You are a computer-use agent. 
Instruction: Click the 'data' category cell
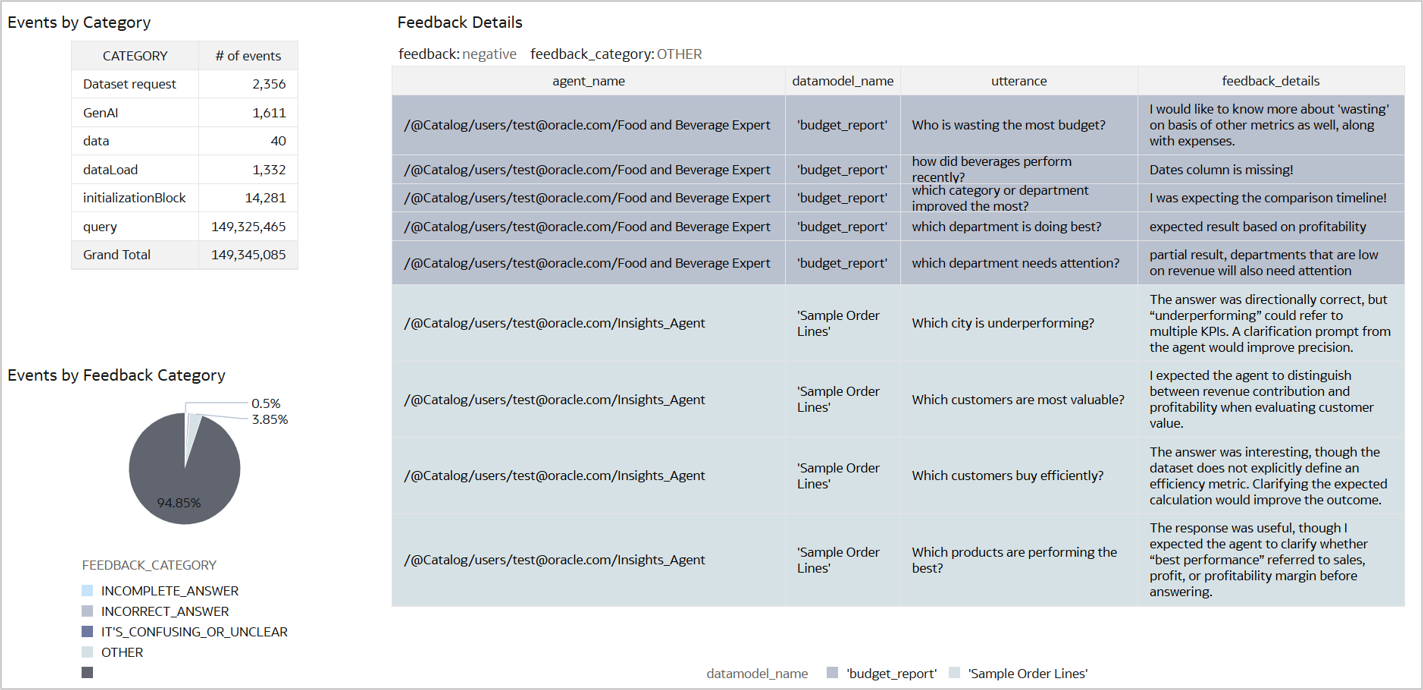135,141
